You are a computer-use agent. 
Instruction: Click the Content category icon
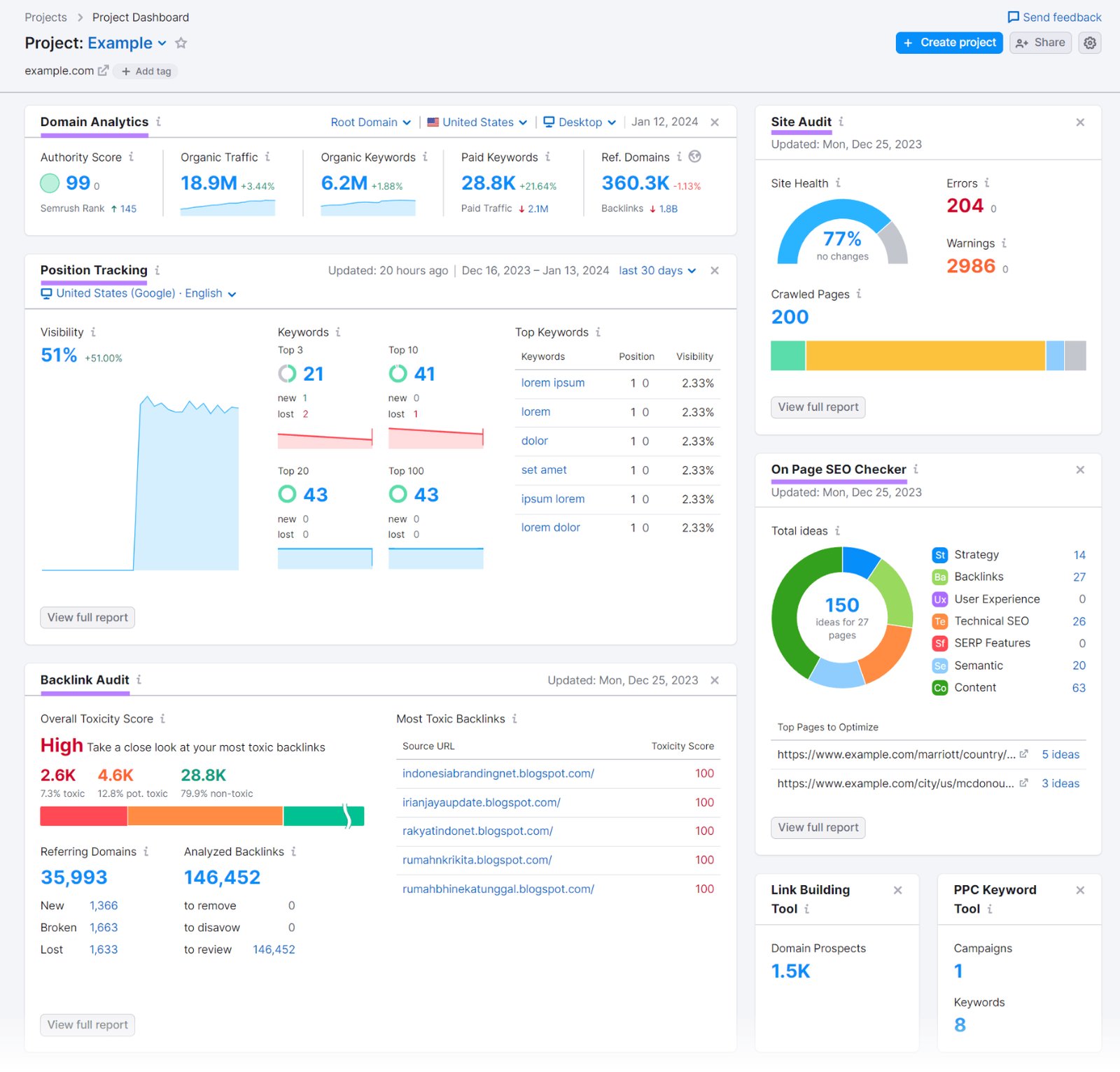pos(940,687)
